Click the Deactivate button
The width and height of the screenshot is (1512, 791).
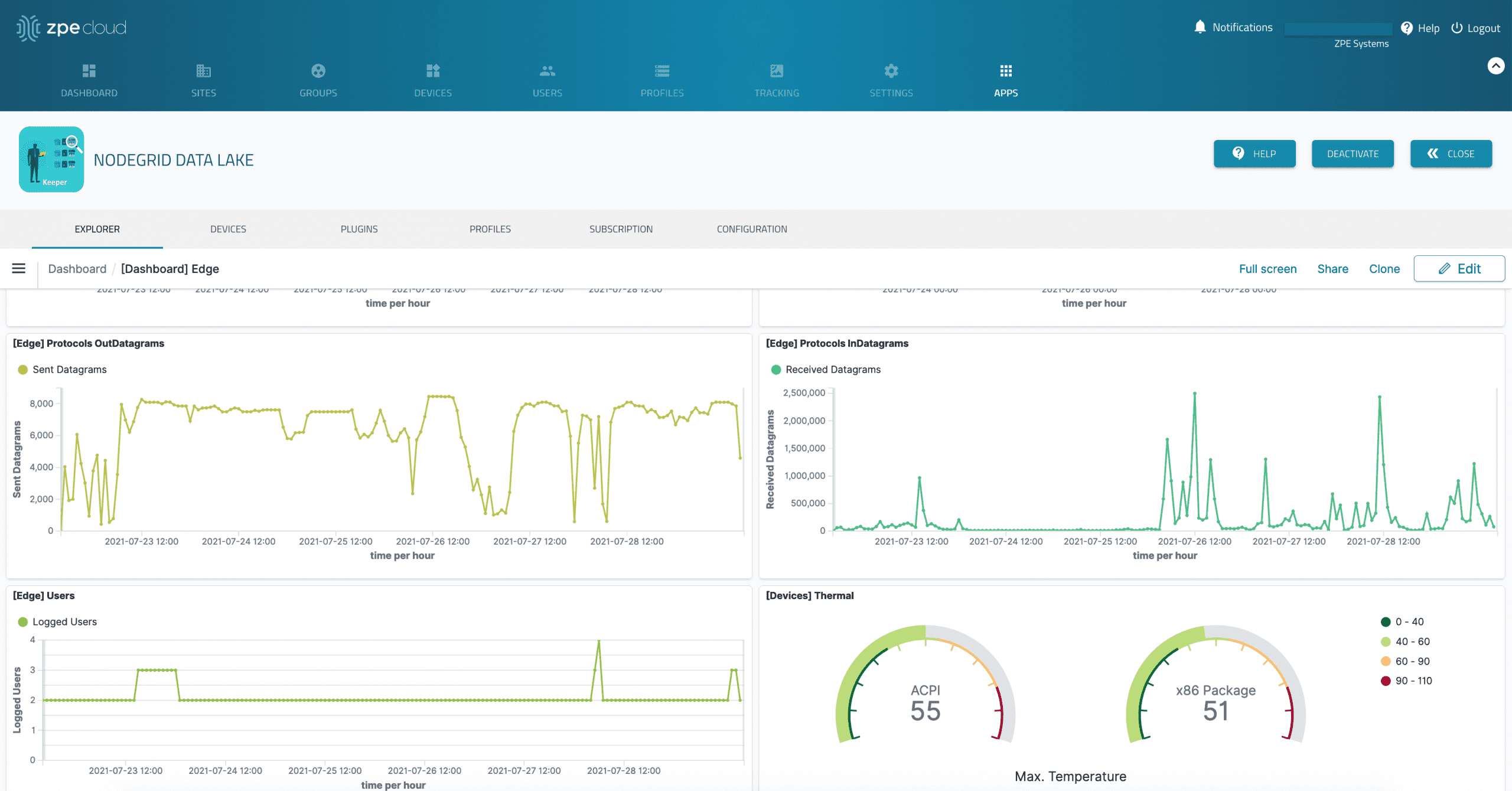1353,154
